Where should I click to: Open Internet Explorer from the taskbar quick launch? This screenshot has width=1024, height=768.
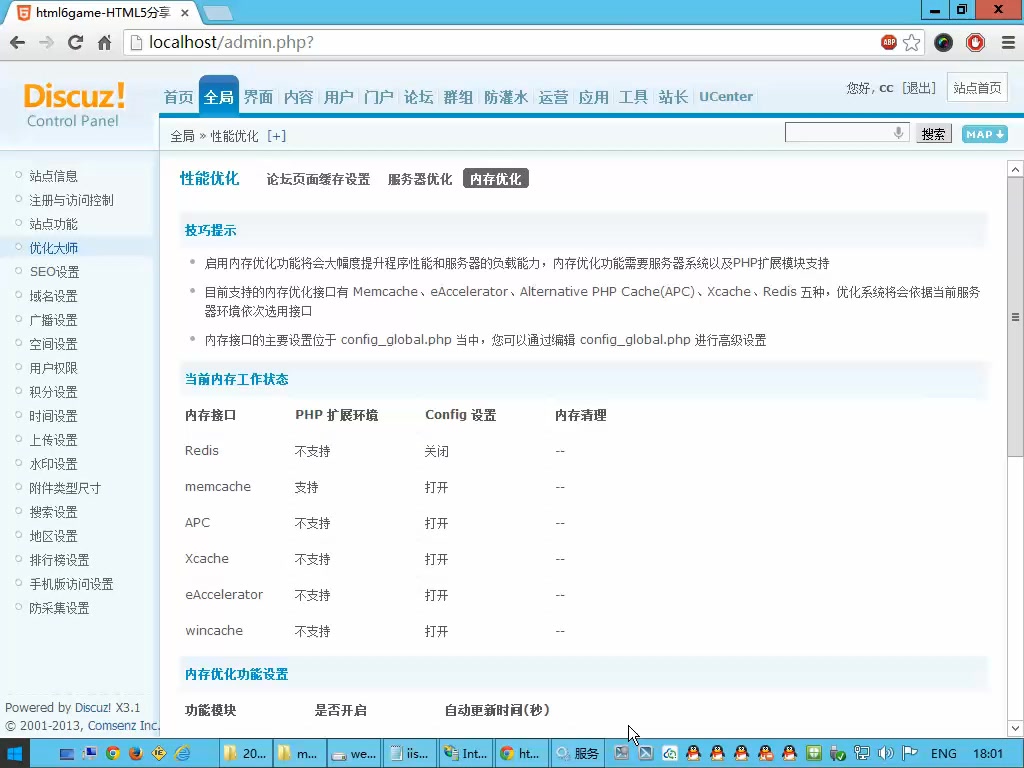183,754
